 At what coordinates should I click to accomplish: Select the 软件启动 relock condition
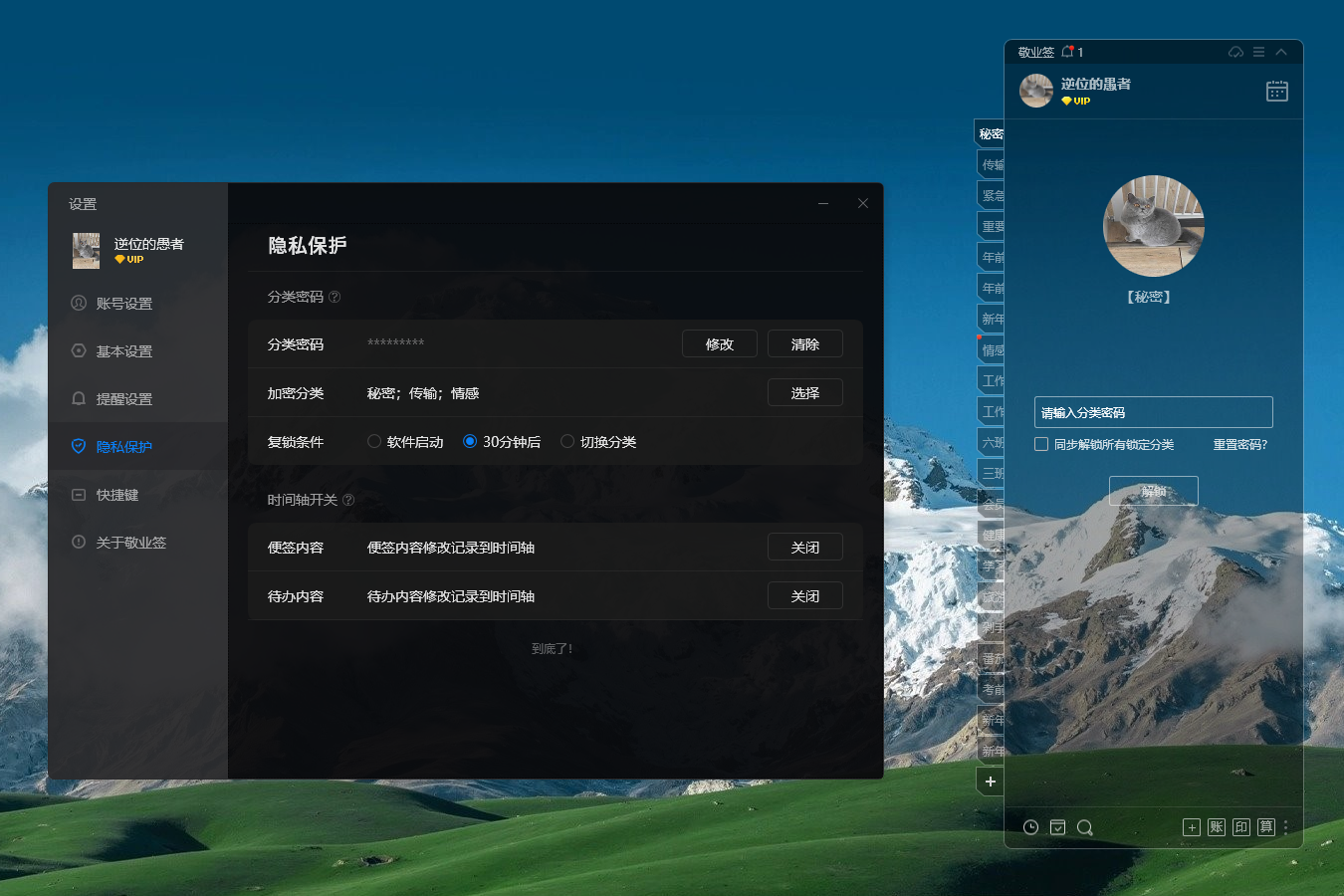pyautogui.click(x=373, y=441)
